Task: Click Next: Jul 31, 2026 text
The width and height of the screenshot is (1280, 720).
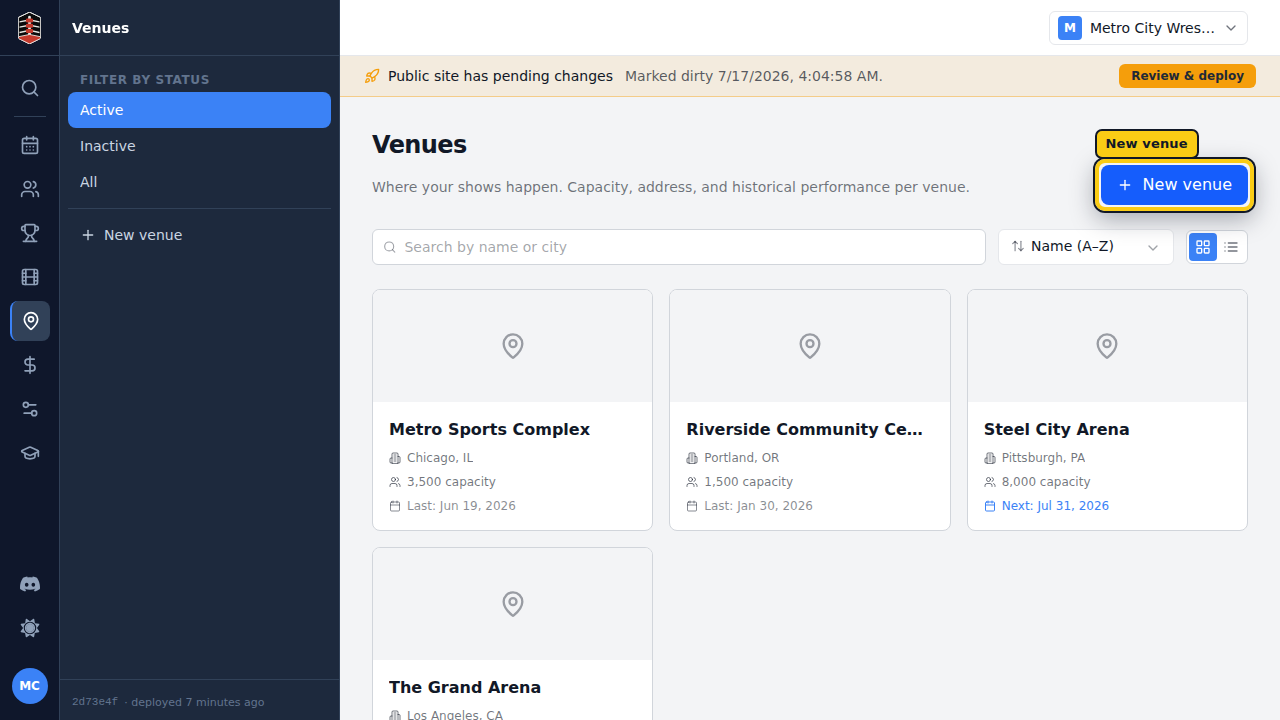Action: click(x=1055, y=506)
